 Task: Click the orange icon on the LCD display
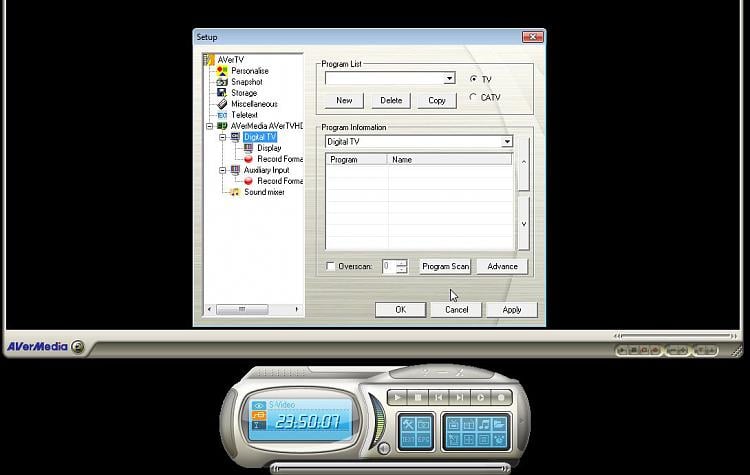[x=259, y=415]
